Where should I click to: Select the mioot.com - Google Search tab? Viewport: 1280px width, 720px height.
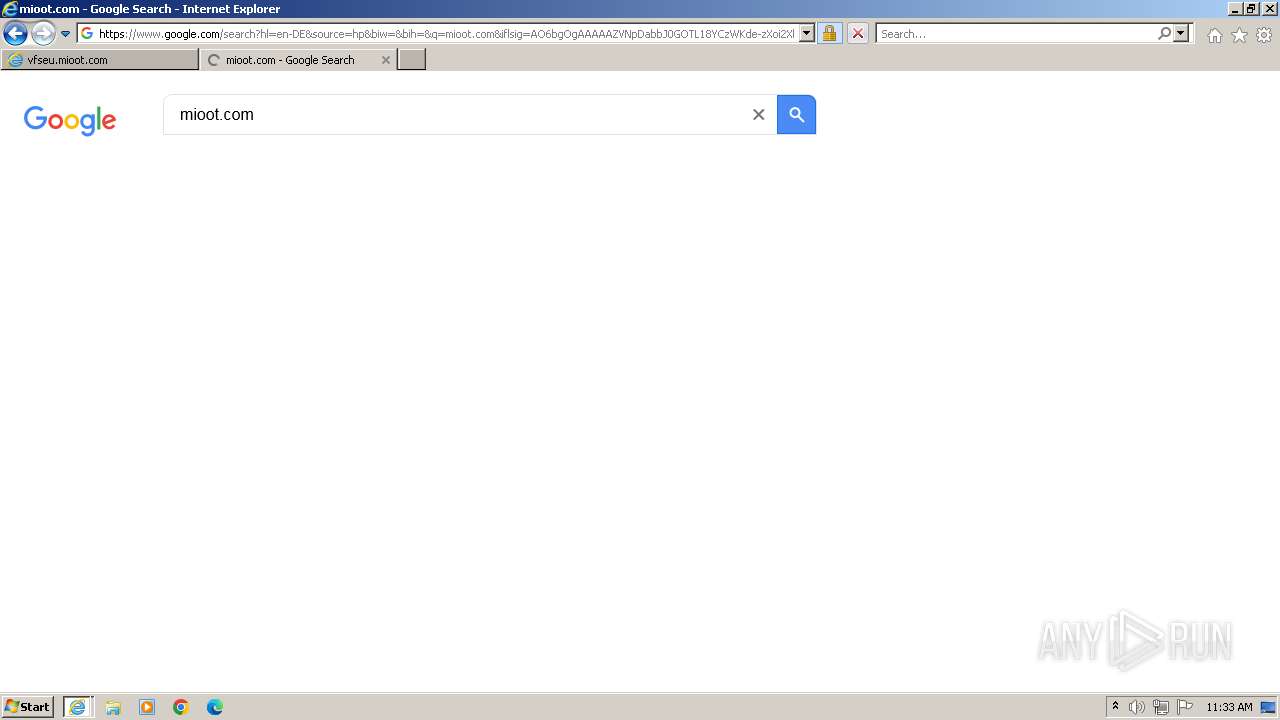[290, 60]
